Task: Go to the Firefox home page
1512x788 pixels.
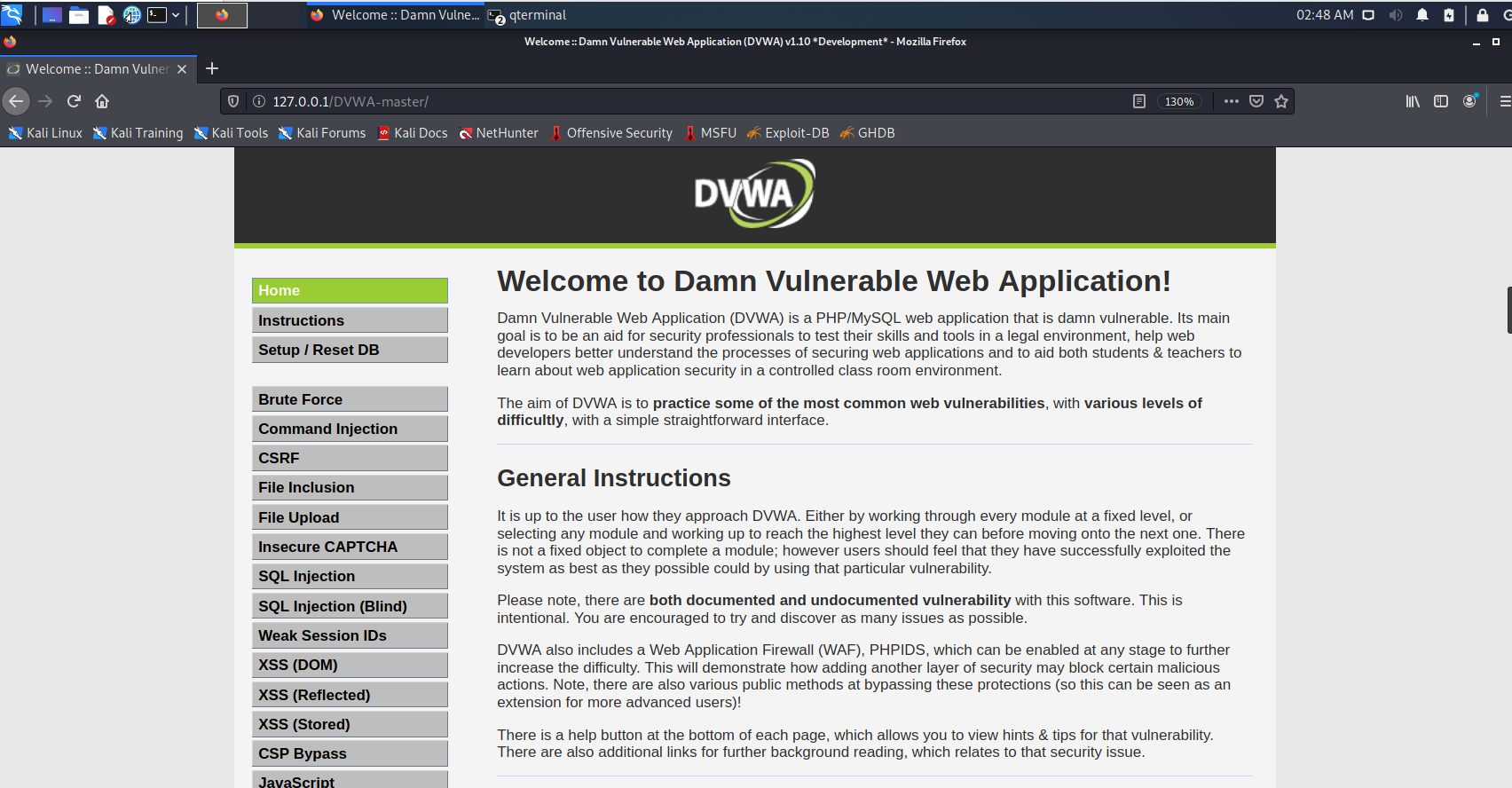Action: (x=102, y=101)
